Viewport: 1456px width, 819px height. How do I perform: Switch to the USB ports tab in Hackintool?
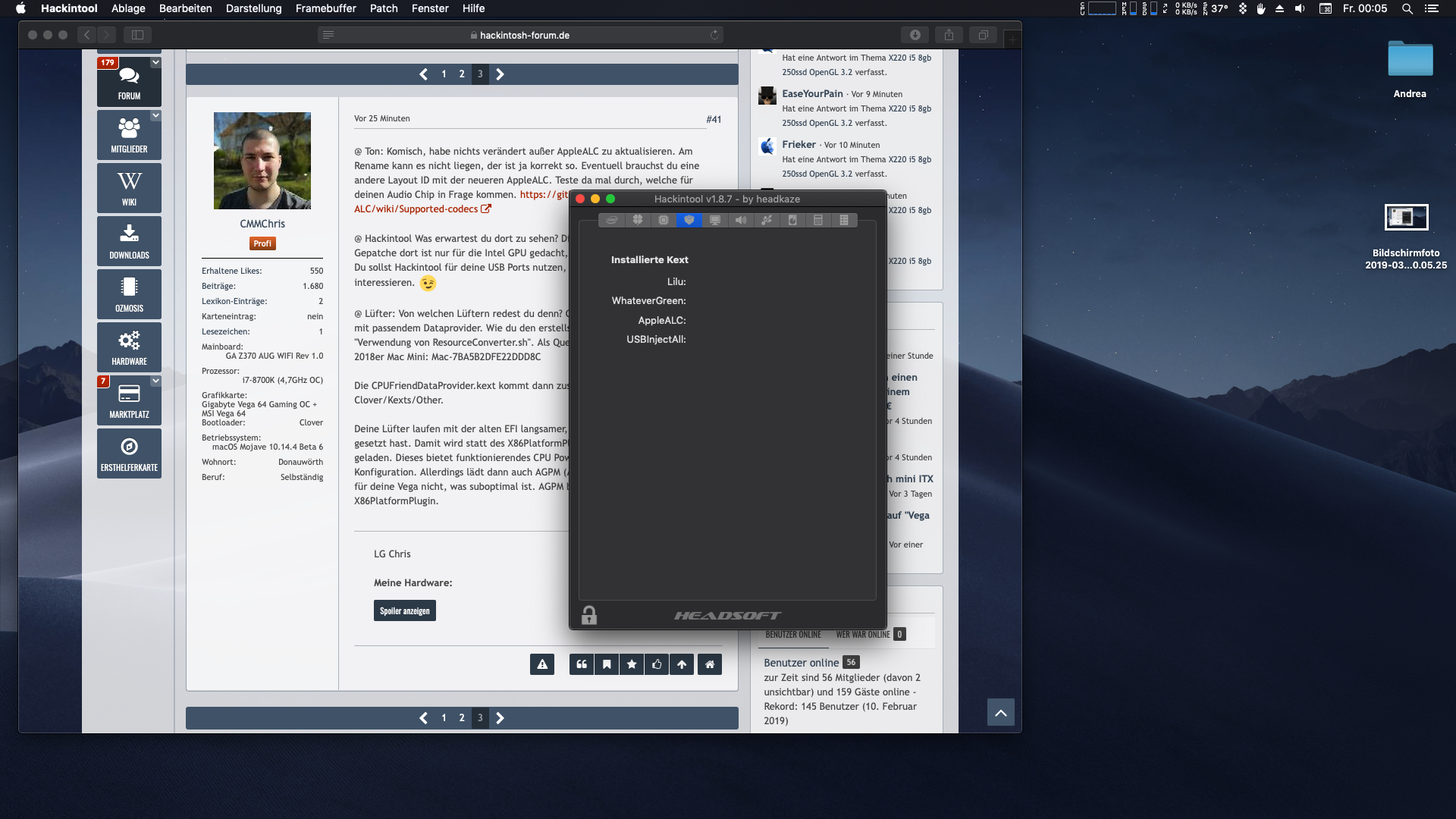(767, 220)
